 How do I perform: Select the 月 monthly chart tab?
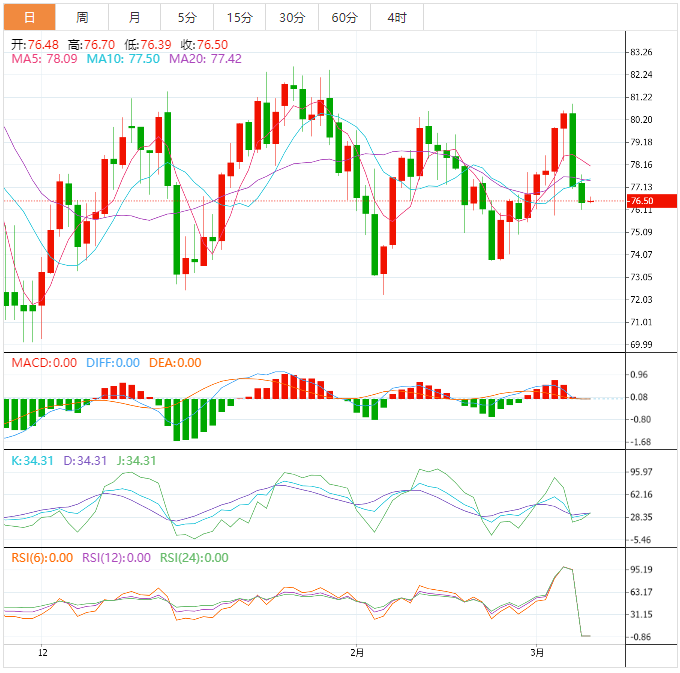pos(135,17)
